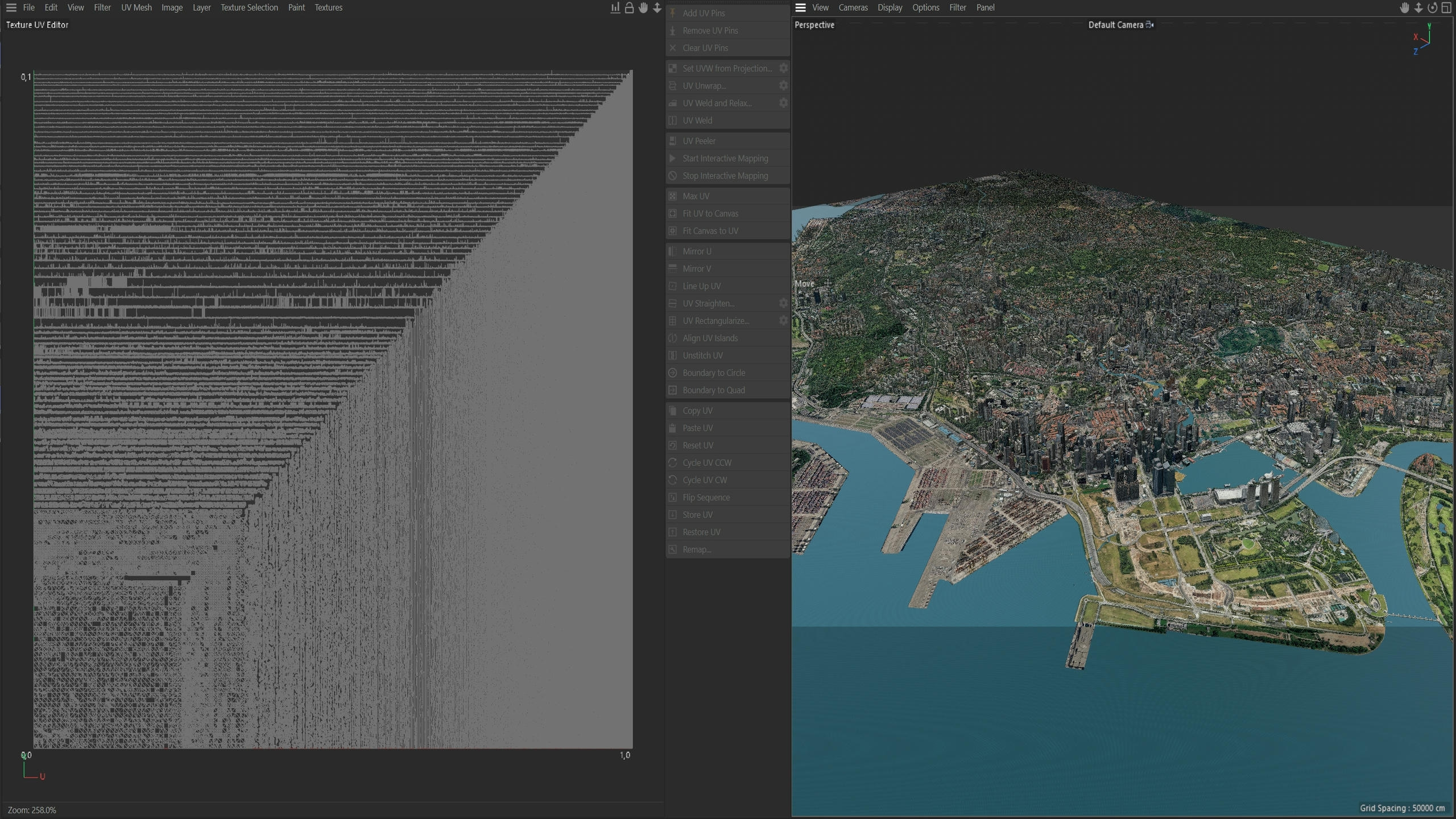
Task: Click Cycle UV CW
Action: [x=728, y=480]
